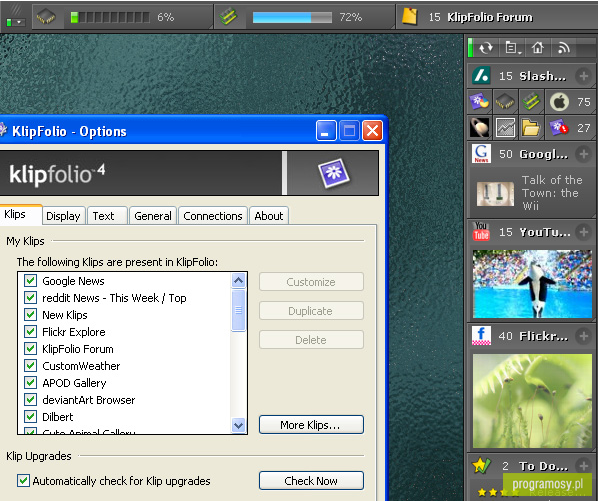This screenshot has width=598, height=502.
Task: Uncheck the KlipFolio Forum checkbox
Action: pos(31,348)
